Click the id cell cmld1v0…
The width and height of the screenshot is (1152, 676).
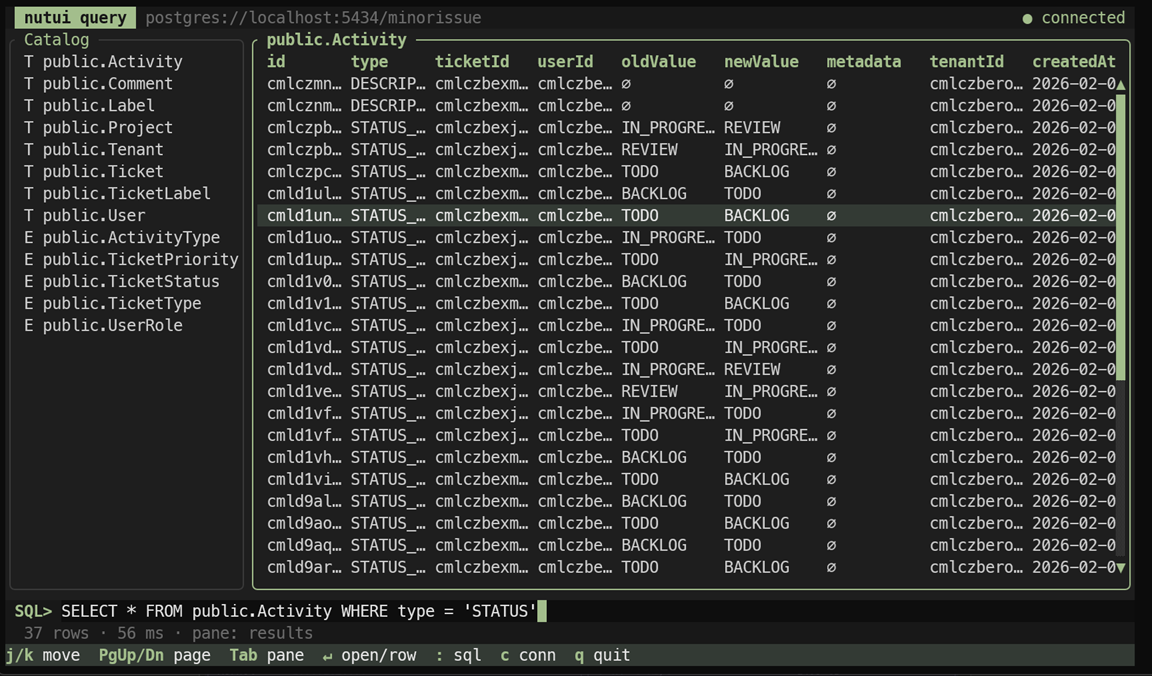tap(304, 282)
